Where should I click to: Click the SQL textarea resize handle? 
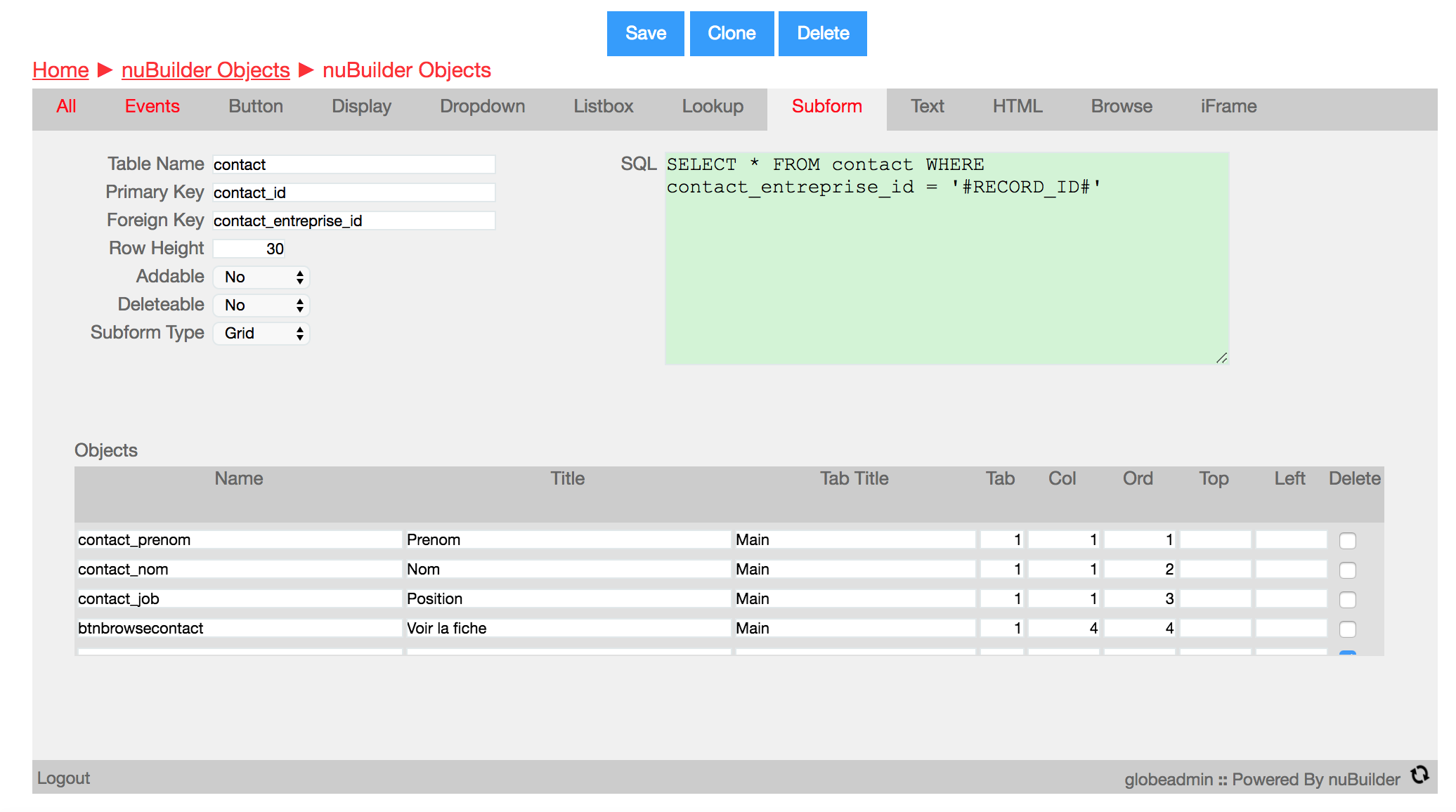(x=1222, y=358)
